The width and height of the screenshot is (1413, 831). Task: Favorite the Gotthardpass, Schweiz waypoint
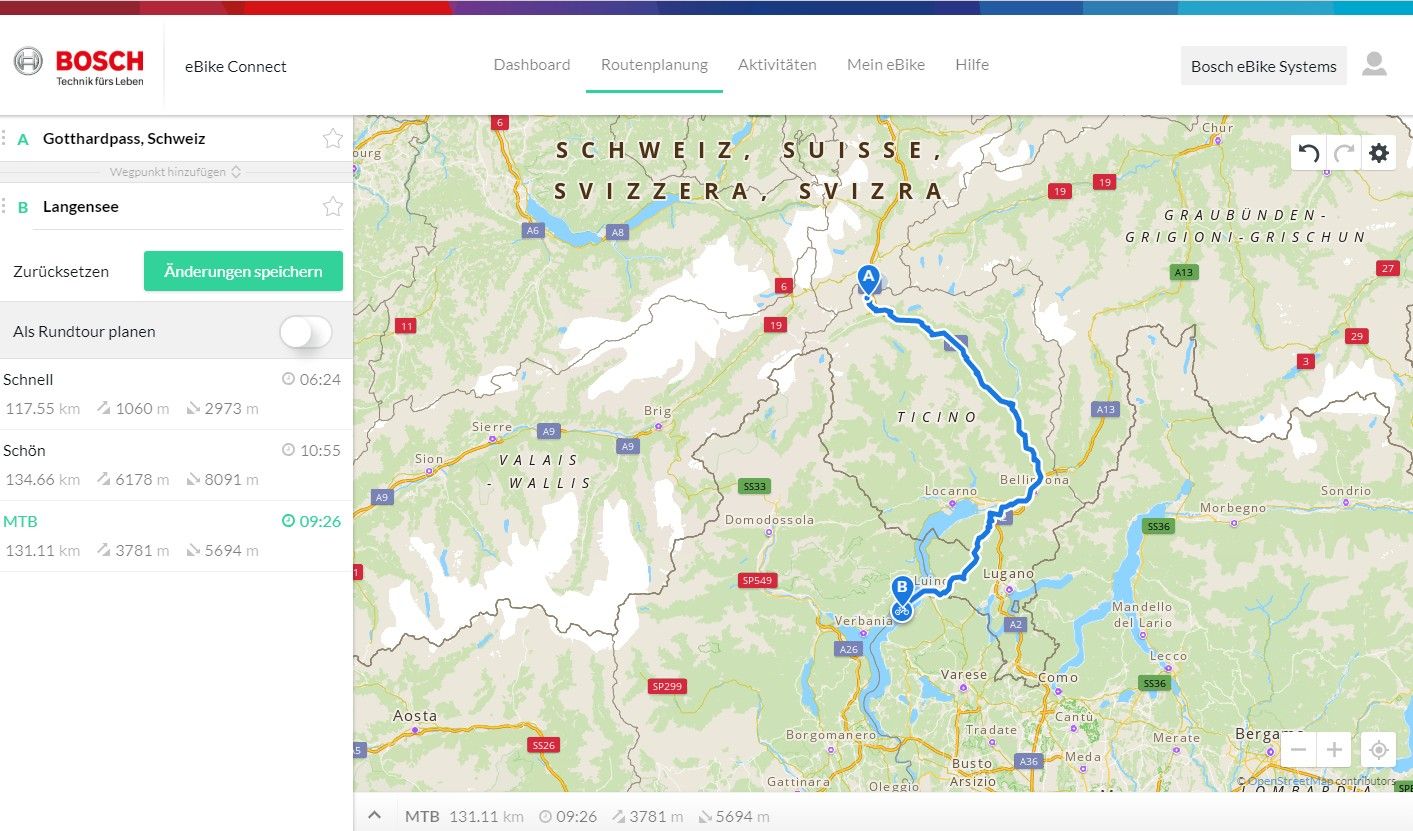pos(333,139)
